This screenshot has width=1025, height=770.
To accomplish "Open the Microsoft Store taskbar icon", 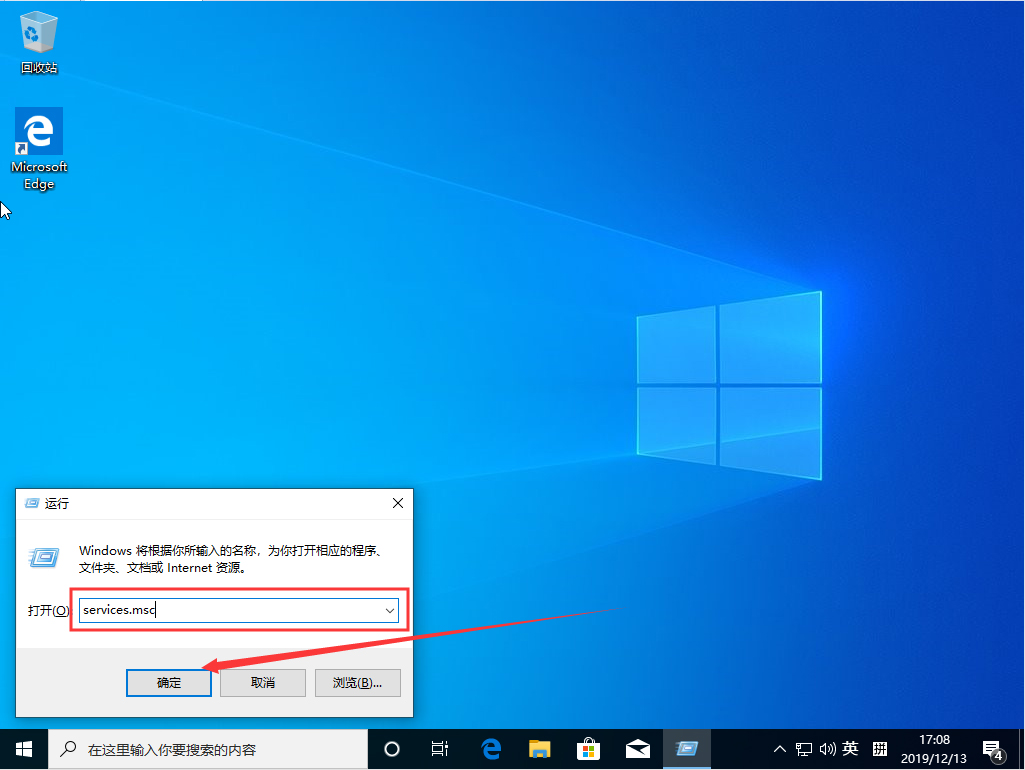I will click(588, 748).
